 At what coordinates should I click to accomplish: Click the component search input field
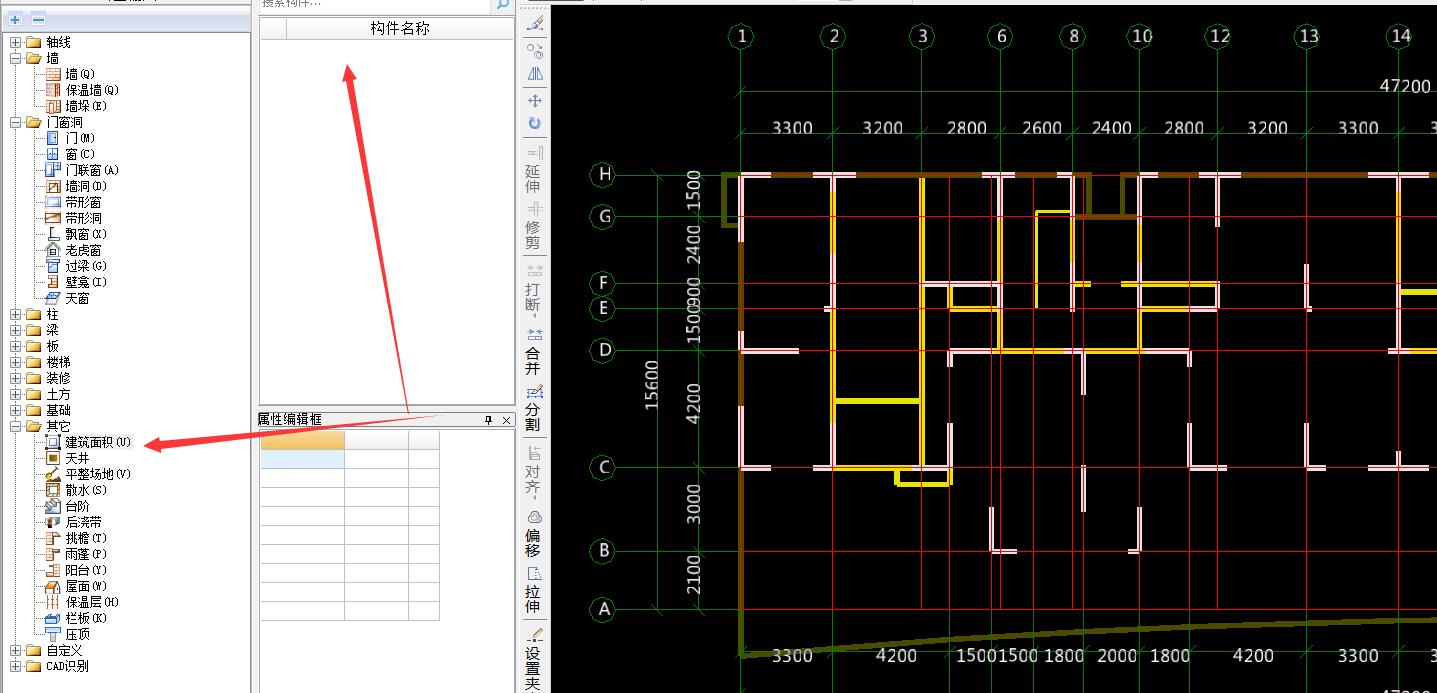coord(375,4)
